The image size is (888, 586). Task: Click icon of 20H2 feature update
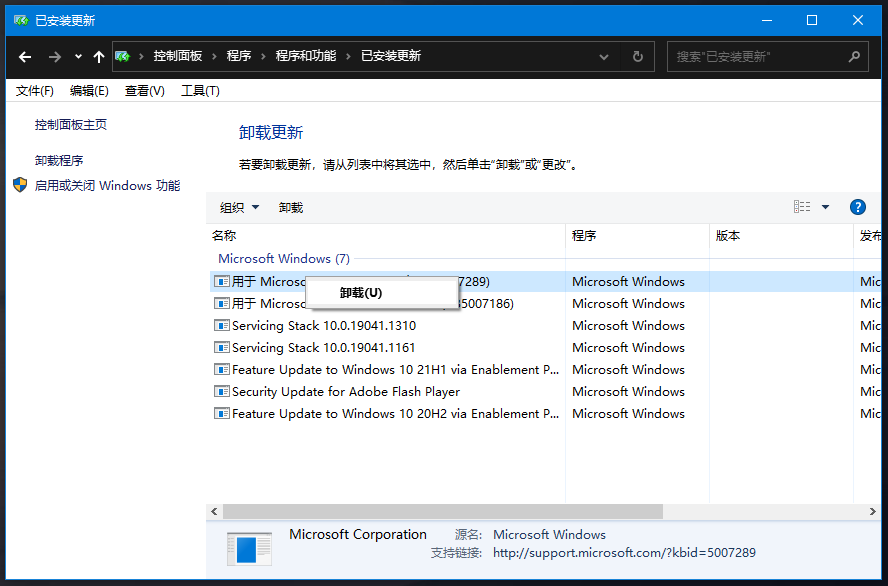click(221, 414)
